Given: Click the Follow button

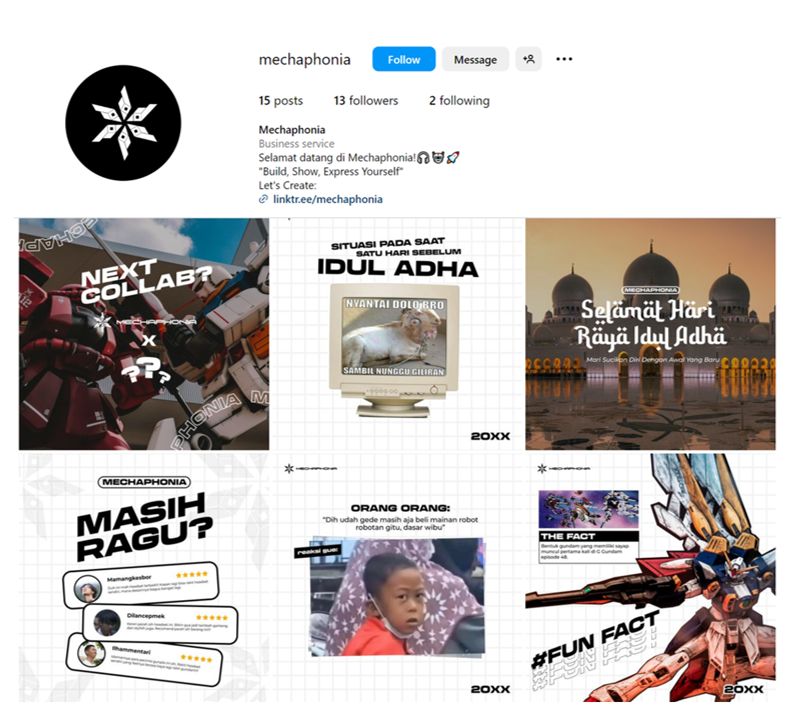Looking at the screenshot, I should pos(404,59).
